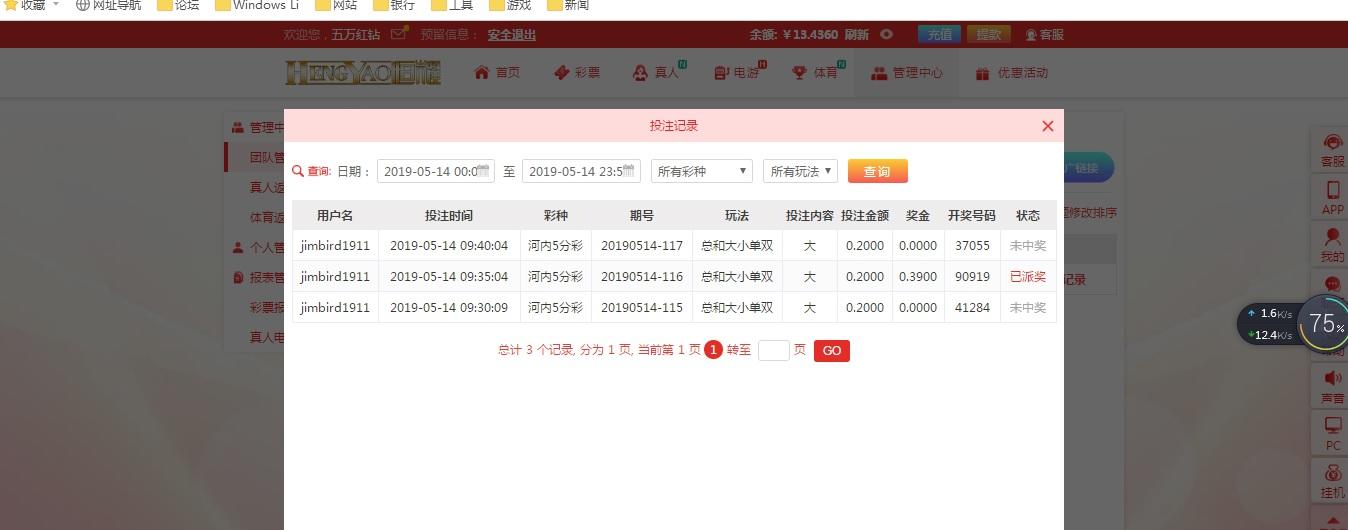Screen dimensions: 1348x530
Task: Open the 网址导航 bookmark
Action: [x=109, y=5]
